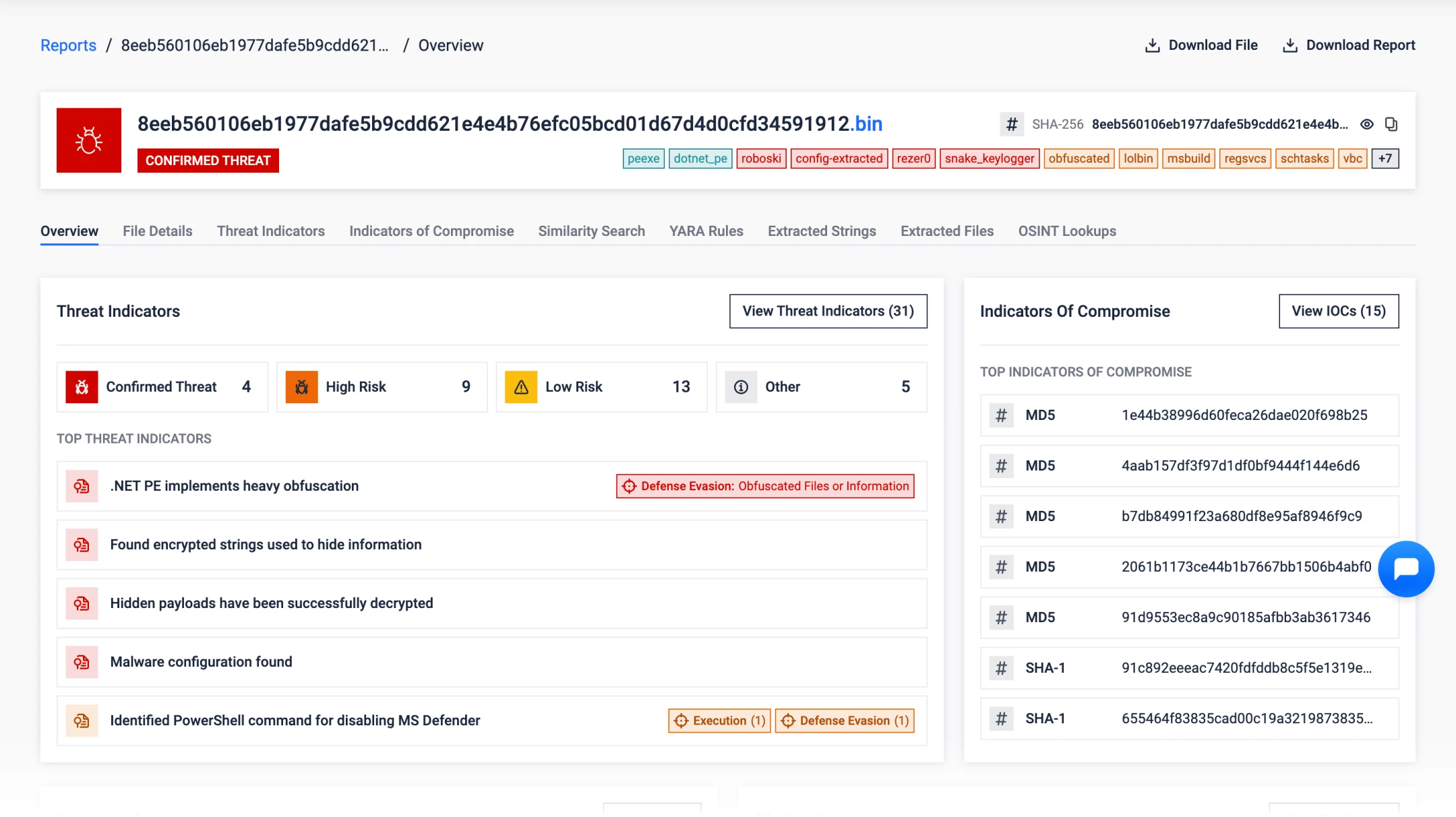
Task: Click View Threat Indicators (31) button
Action: 828,311
